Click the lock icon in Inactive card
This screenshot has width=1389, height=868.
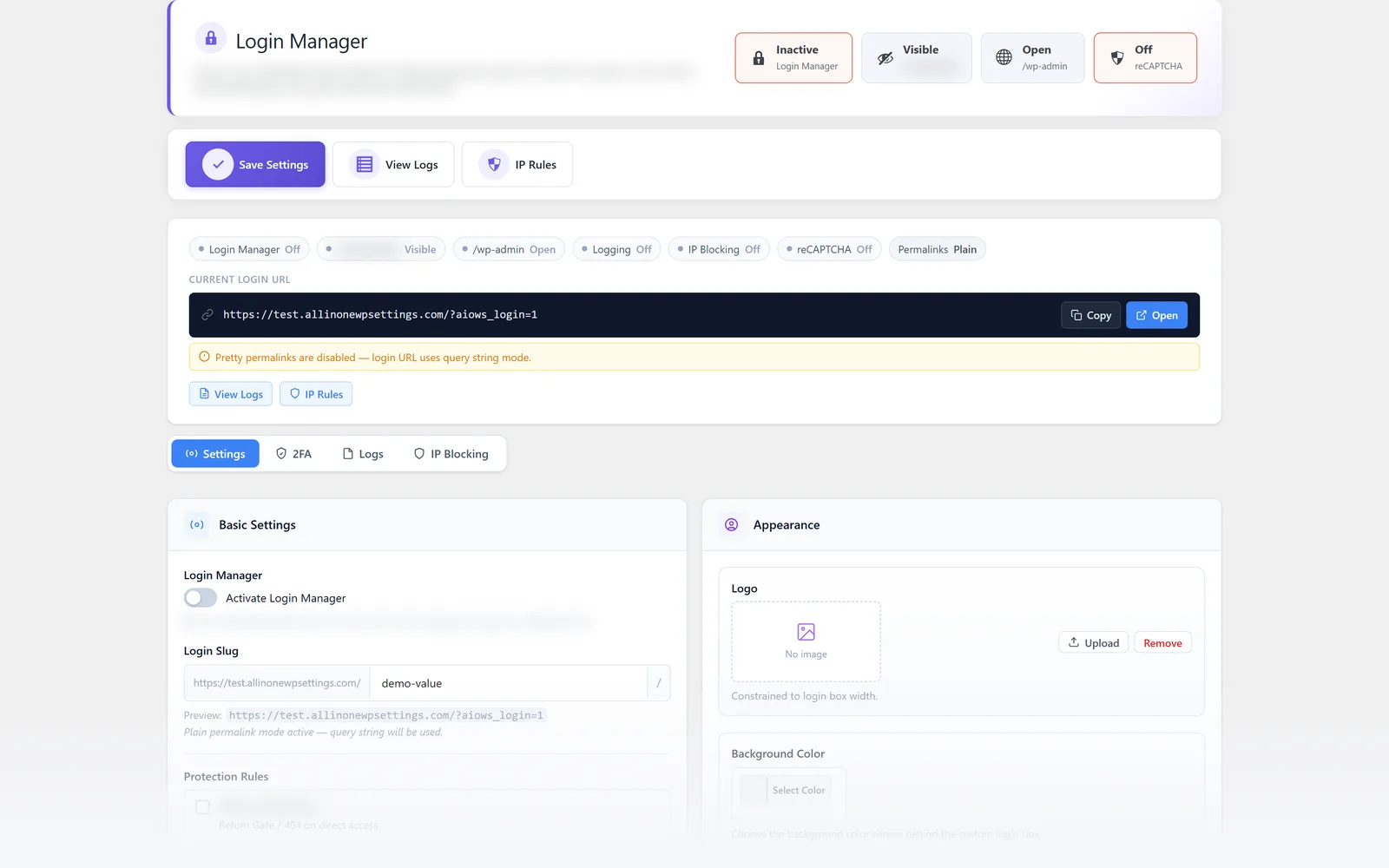click(759, 58)
